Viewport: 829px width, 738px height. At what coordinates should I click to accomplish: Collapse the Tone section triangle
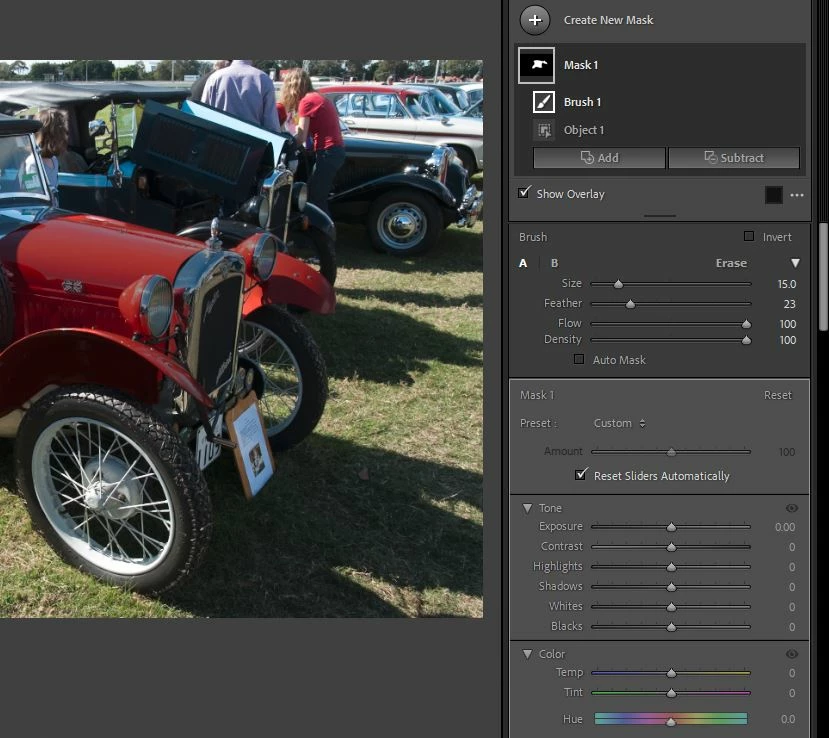point(527,508)
